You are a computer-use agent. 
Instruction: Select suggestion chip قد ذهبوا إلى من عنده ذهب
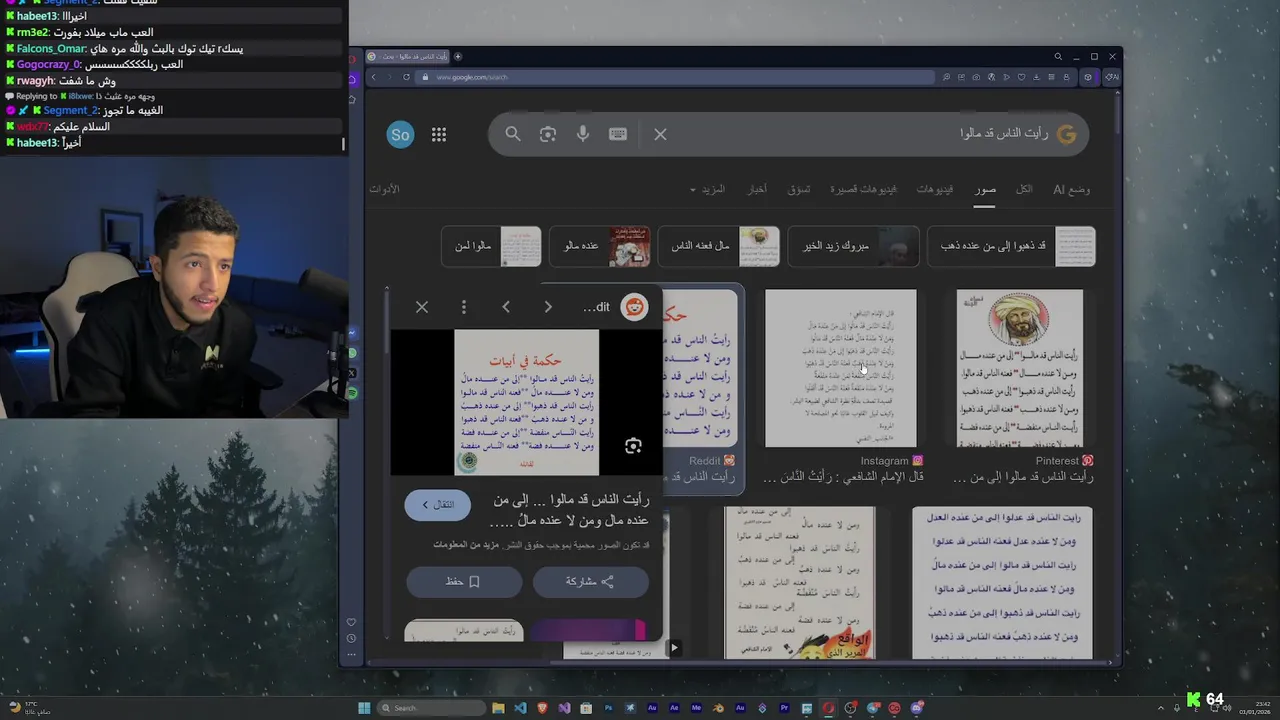1011,246
